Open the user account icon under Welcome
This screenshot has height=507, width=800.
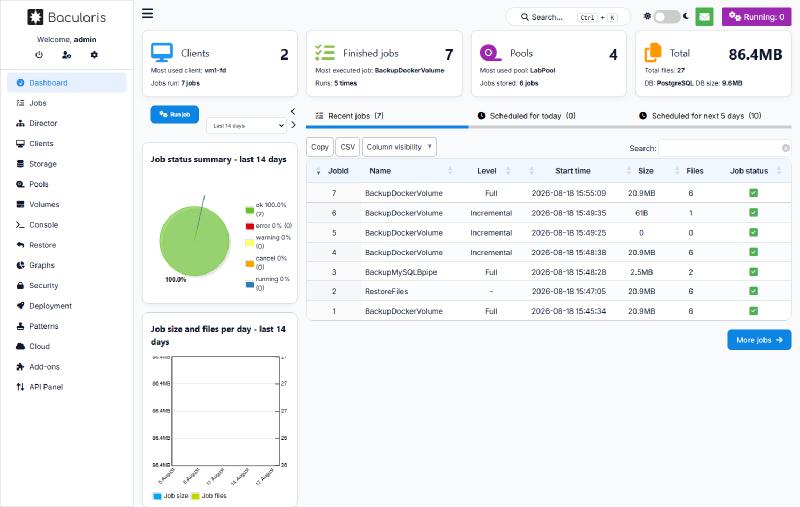[x=66, y=55]
